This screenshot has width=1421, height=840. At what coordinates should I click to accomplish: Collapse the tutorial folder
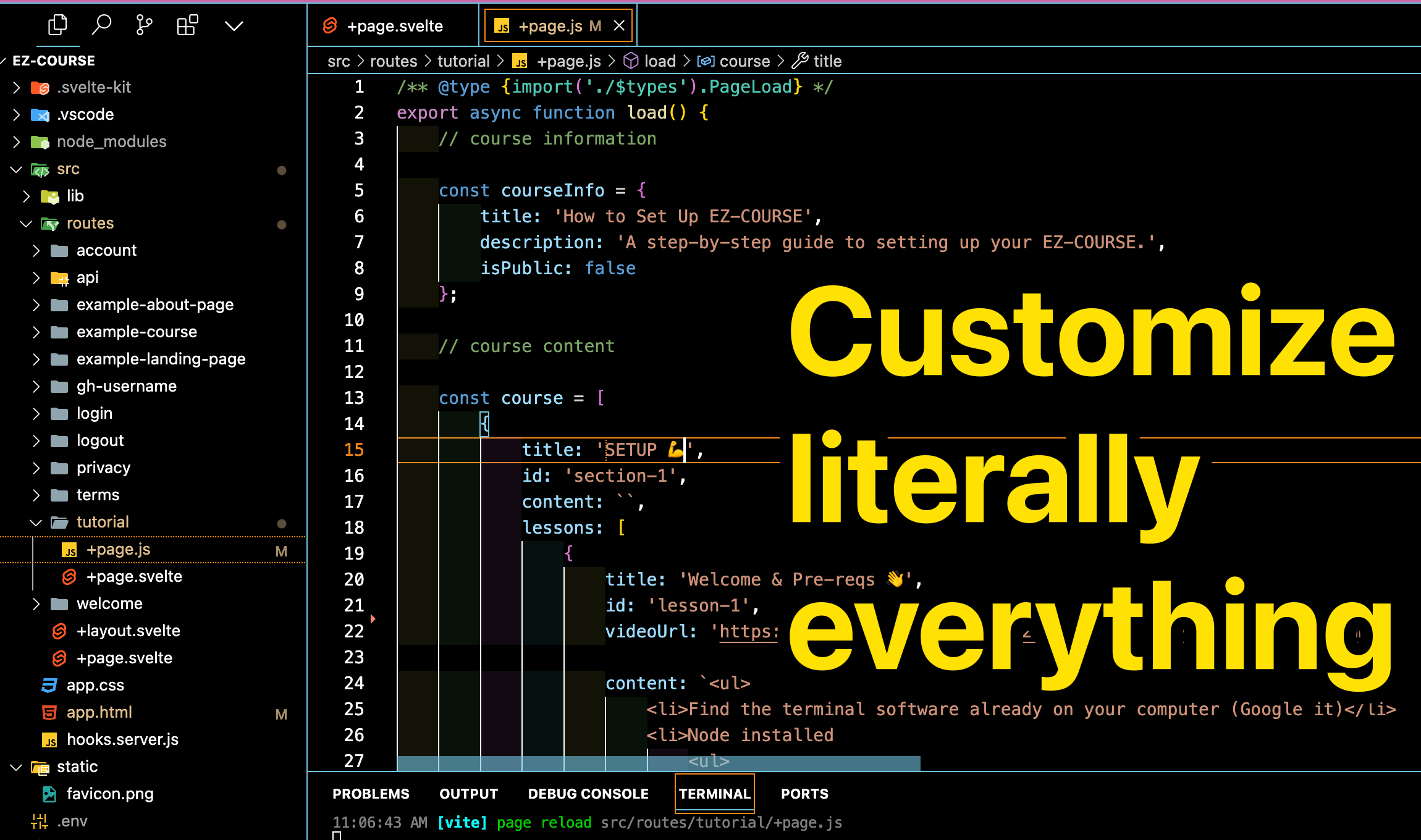pyautogui.click(x=36, y=523)
